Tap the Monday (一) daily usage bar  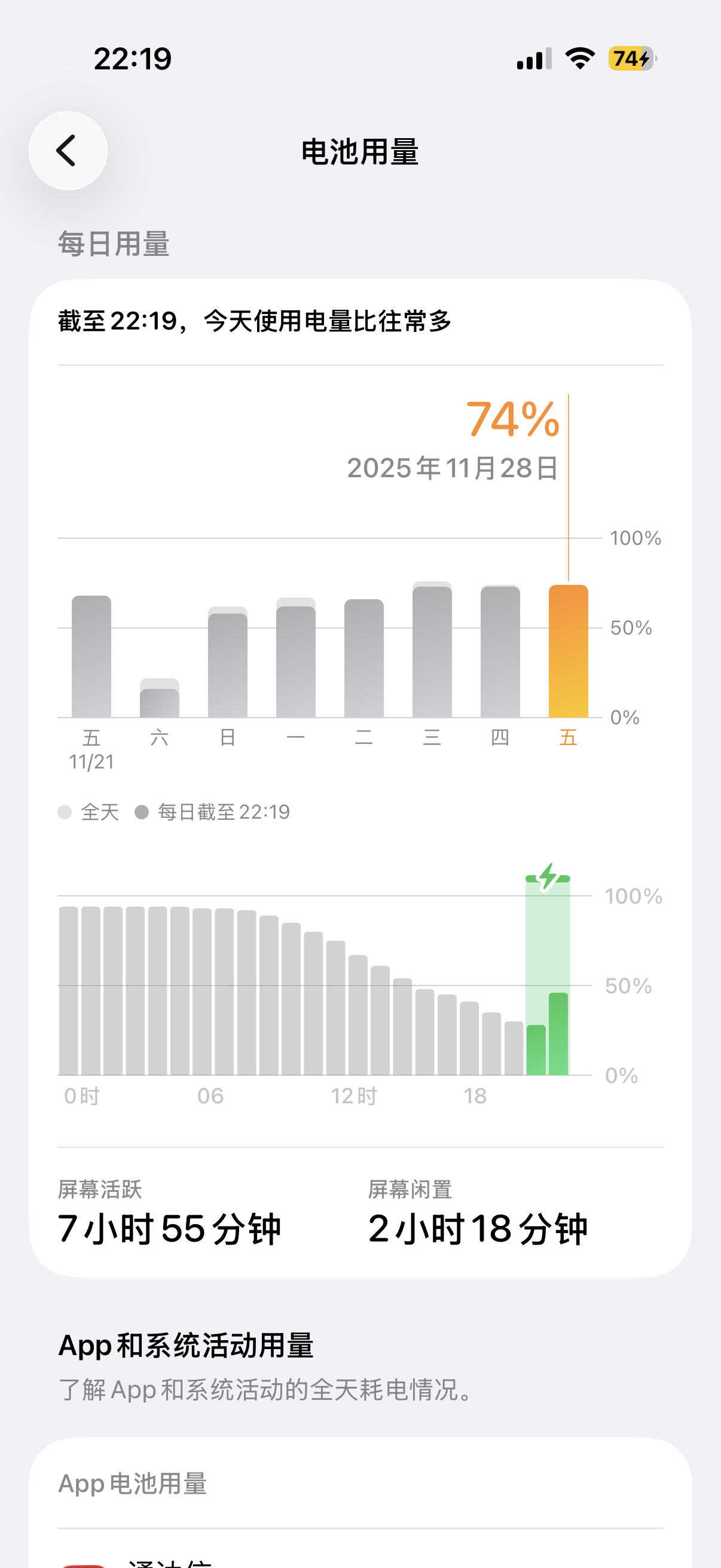(x=296, y=661)
